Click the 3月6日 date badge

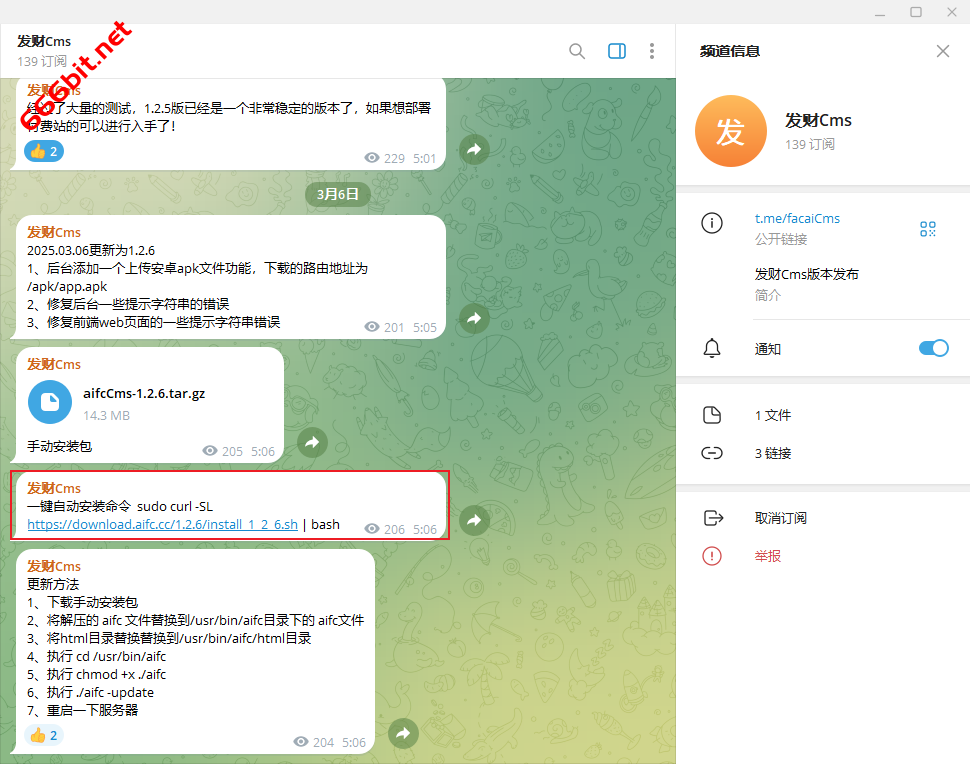pos(338,194)
